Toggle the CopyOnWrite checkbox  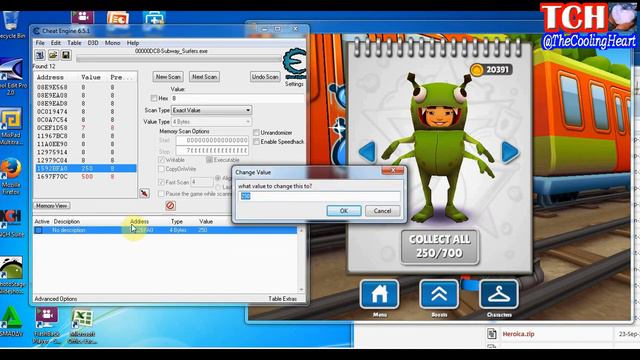161,169
